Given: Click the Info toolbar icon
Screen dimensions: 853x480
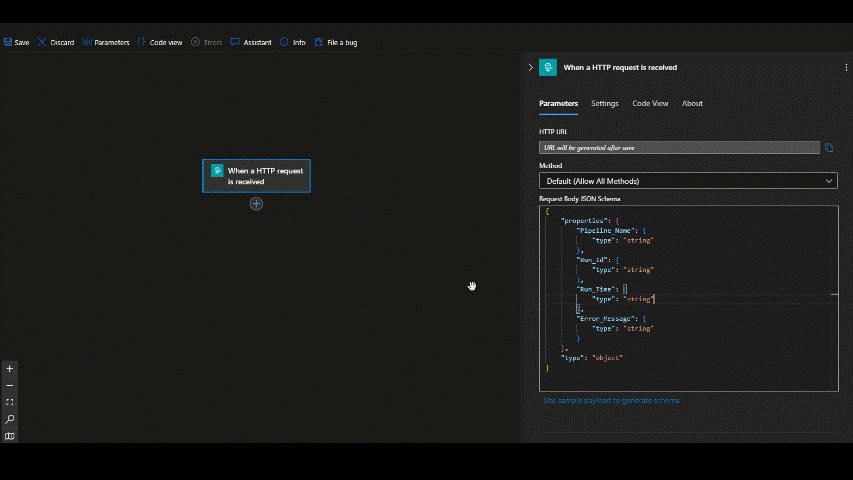Looking at the screenshot, I should pyautogui.click(x=293, y=42).
